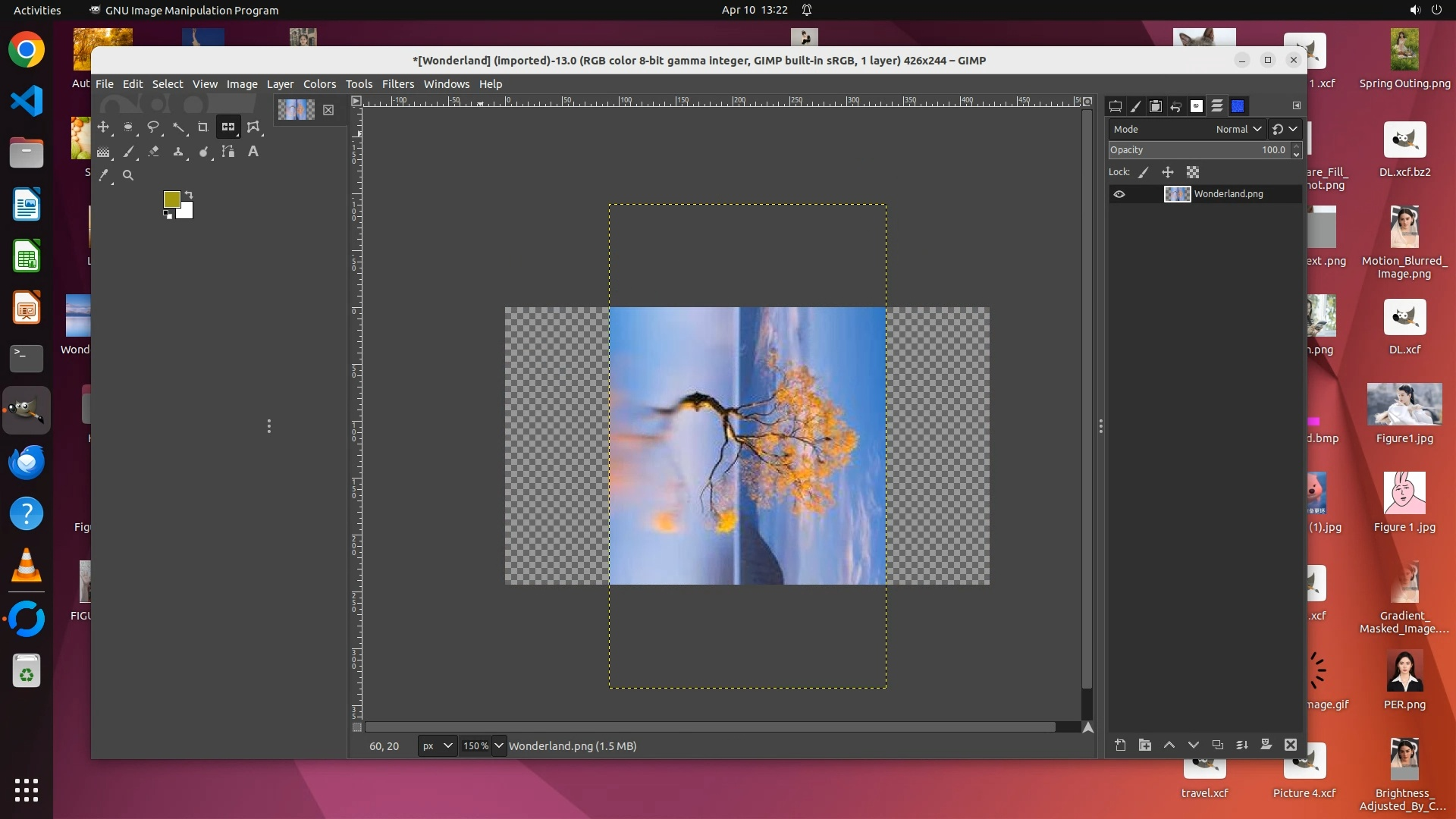Open the Filters menu

coord(397,84)
